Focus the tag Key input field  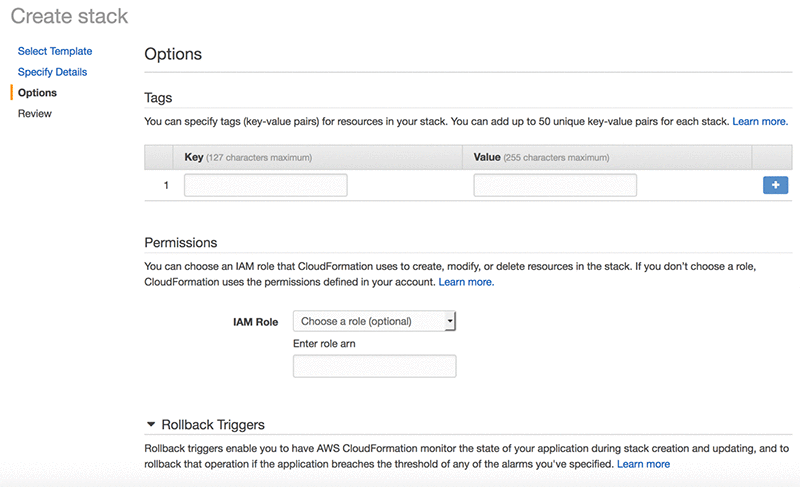coord(265,185)
